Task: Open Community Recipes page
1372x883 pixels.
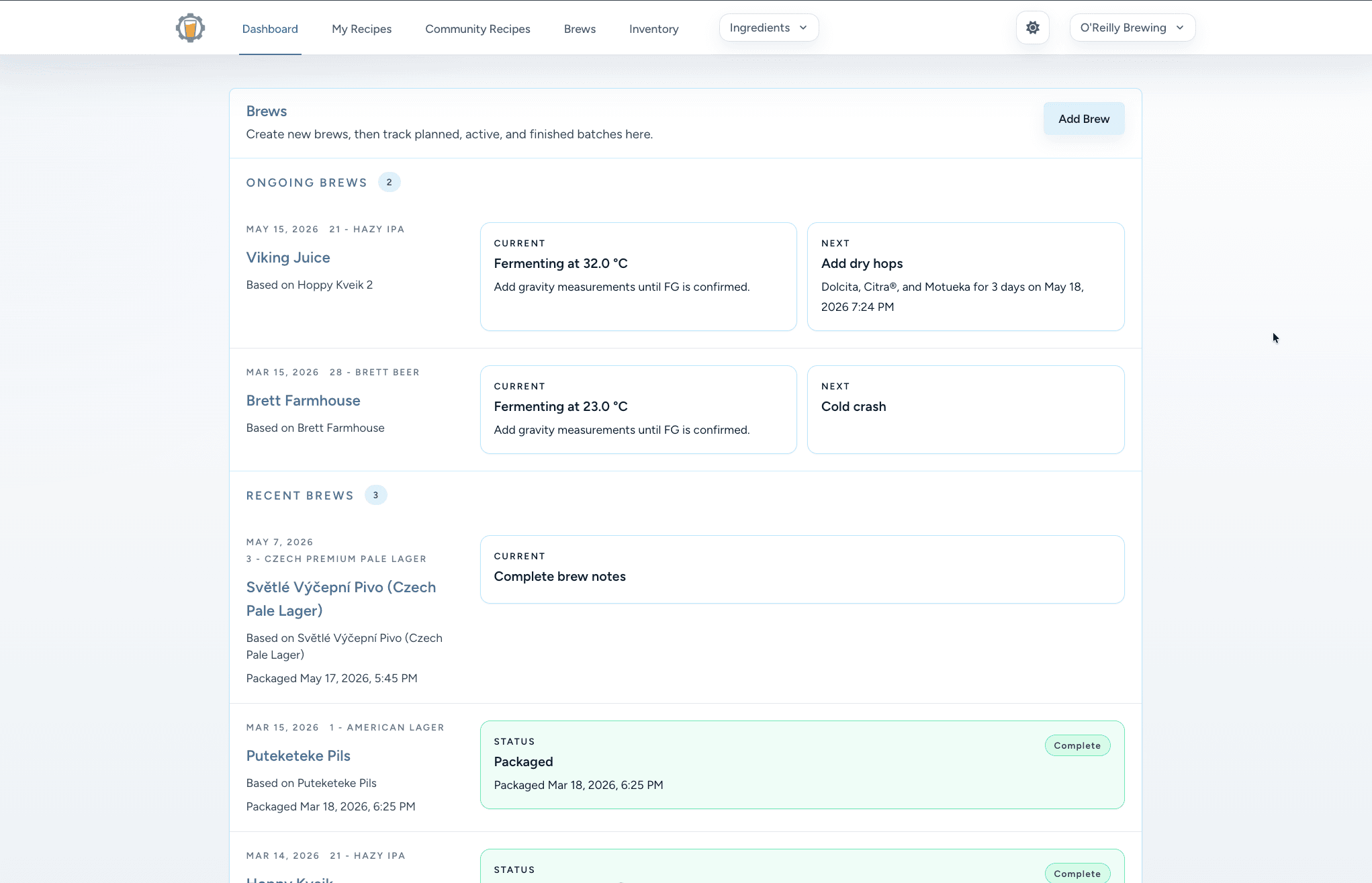Action: tap(477, 29)
